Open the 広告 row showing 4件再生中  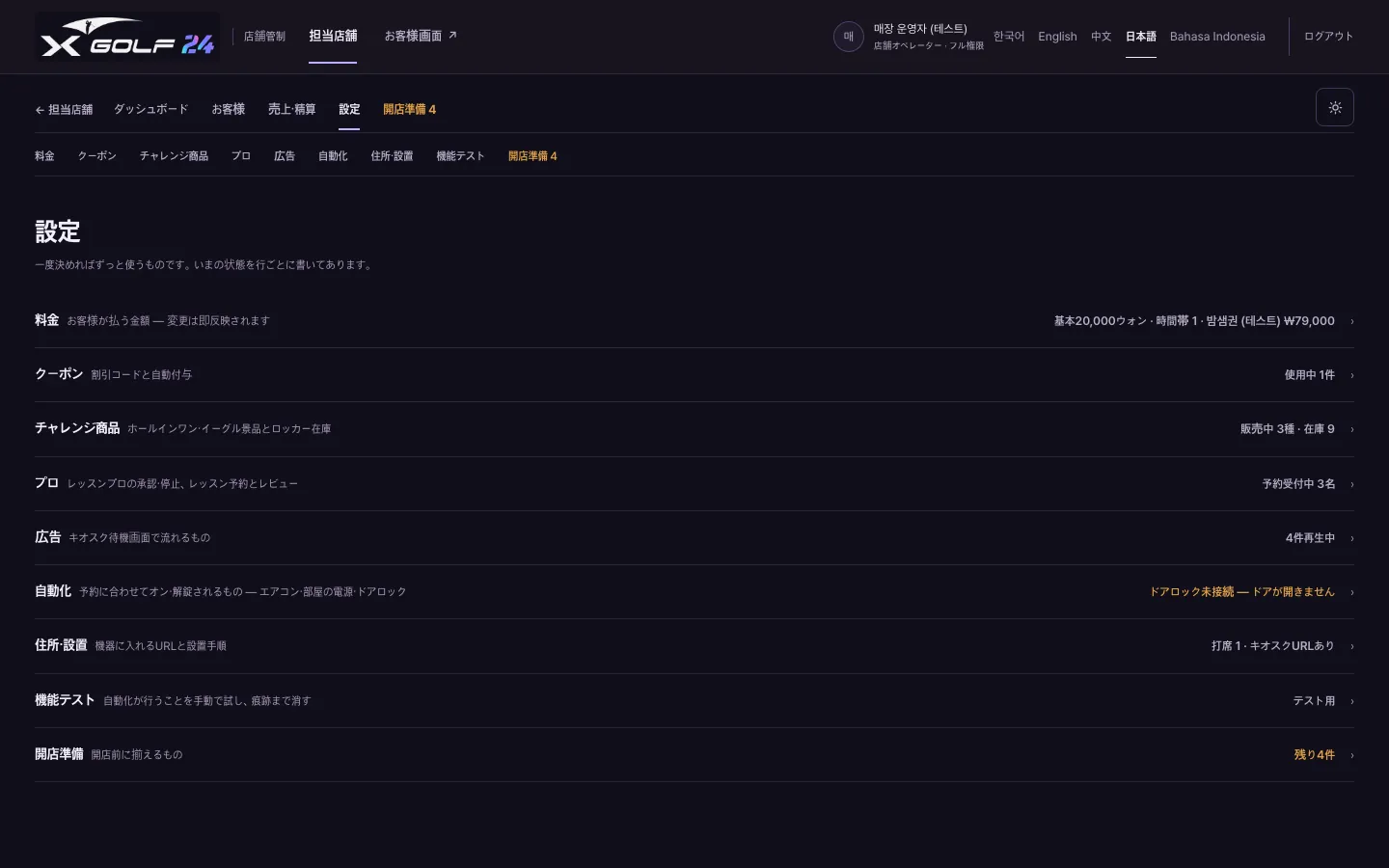[694, 537]
